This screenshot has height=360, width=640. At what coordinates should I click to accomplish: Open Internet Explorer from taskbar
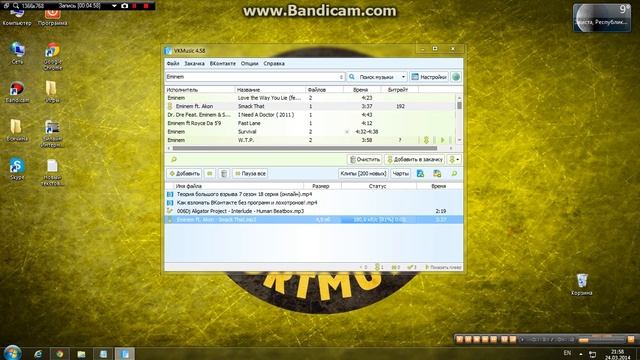click(x=38, y=354)
